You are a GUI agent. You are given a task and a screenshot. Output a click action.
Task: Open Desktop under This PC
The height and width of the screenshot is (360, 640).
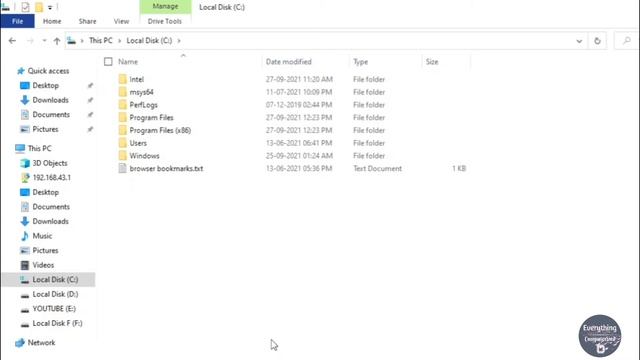coord(45,192)
